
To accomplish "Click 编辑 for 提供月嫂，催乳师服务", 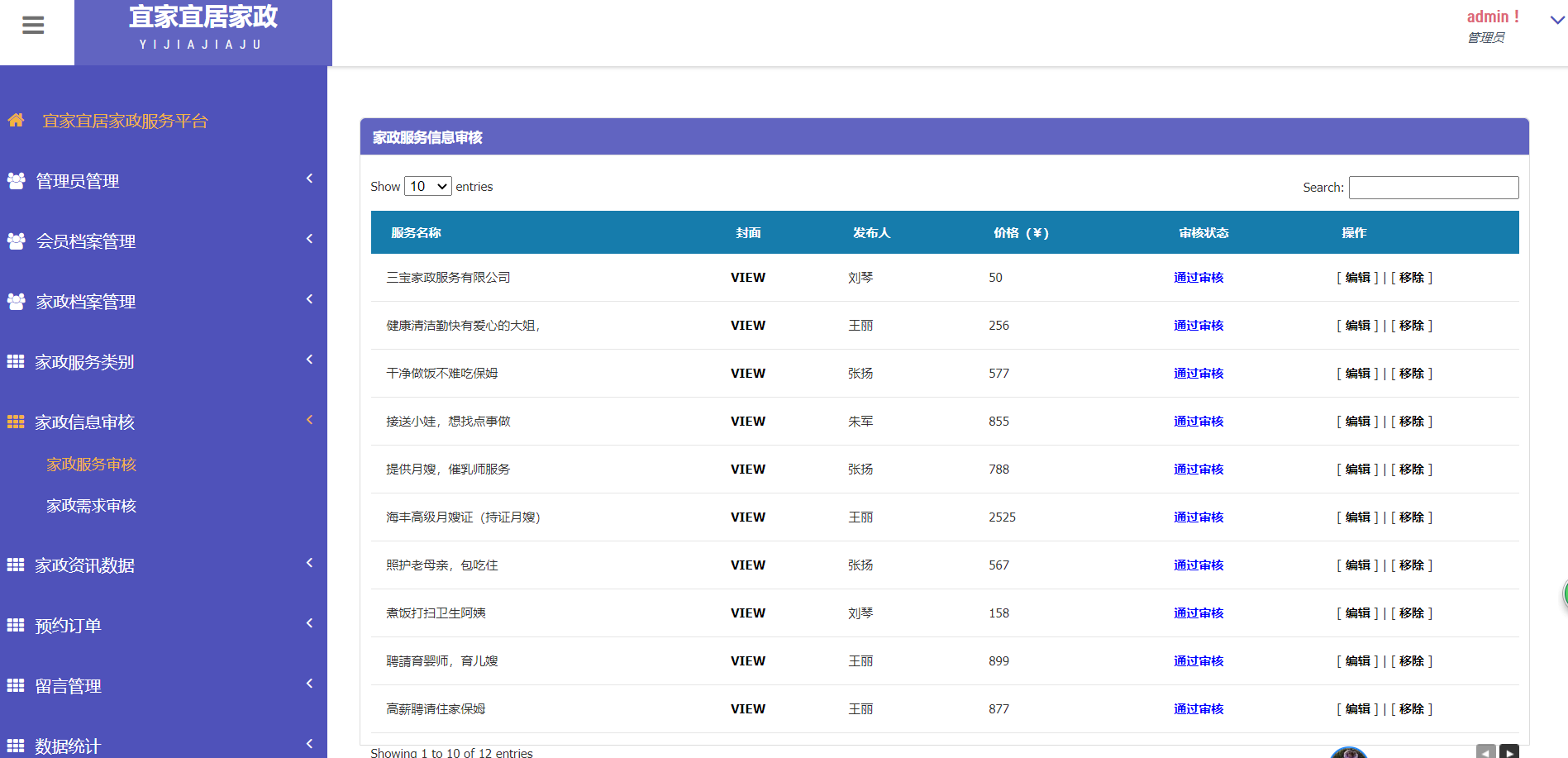I will coord(1358,470).
